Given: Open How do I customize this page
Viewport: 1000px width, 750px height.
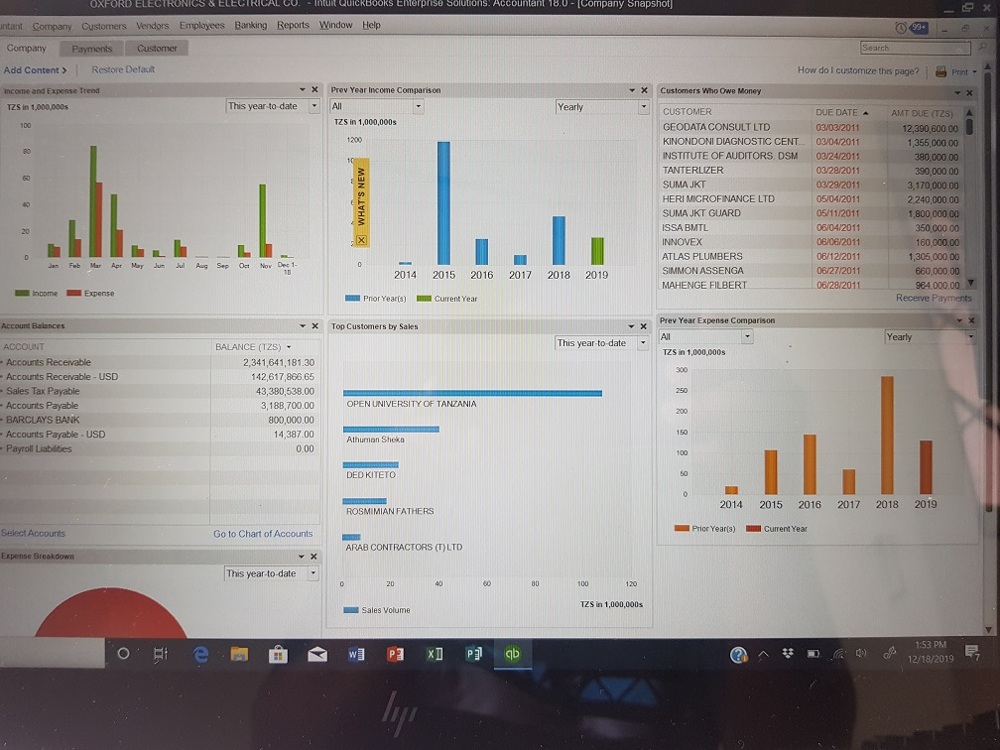Looking at the screenshot, I should click(858, 71).
